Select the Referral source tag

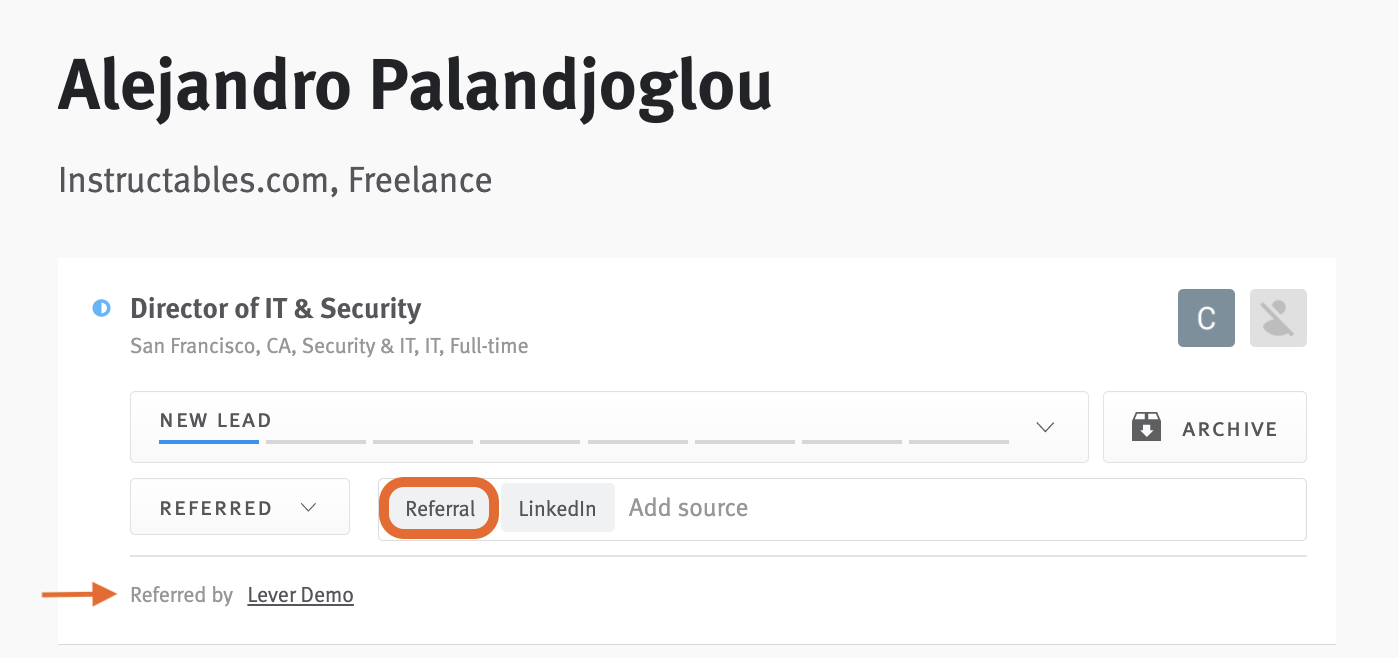pyautogui.click(x=440, y=508)
